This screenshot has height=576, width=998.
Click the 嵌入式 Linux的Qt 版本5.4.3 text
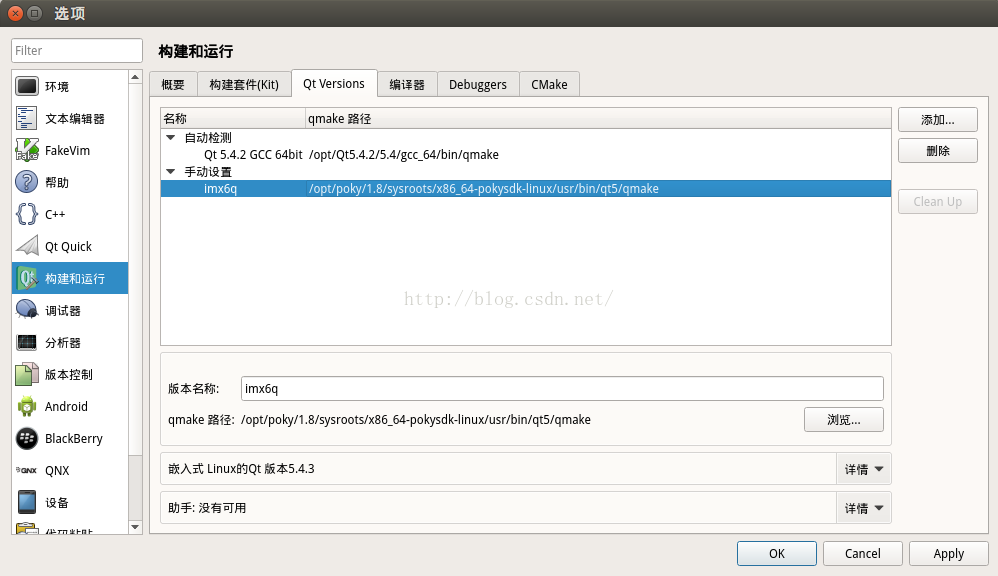[241, 469]
